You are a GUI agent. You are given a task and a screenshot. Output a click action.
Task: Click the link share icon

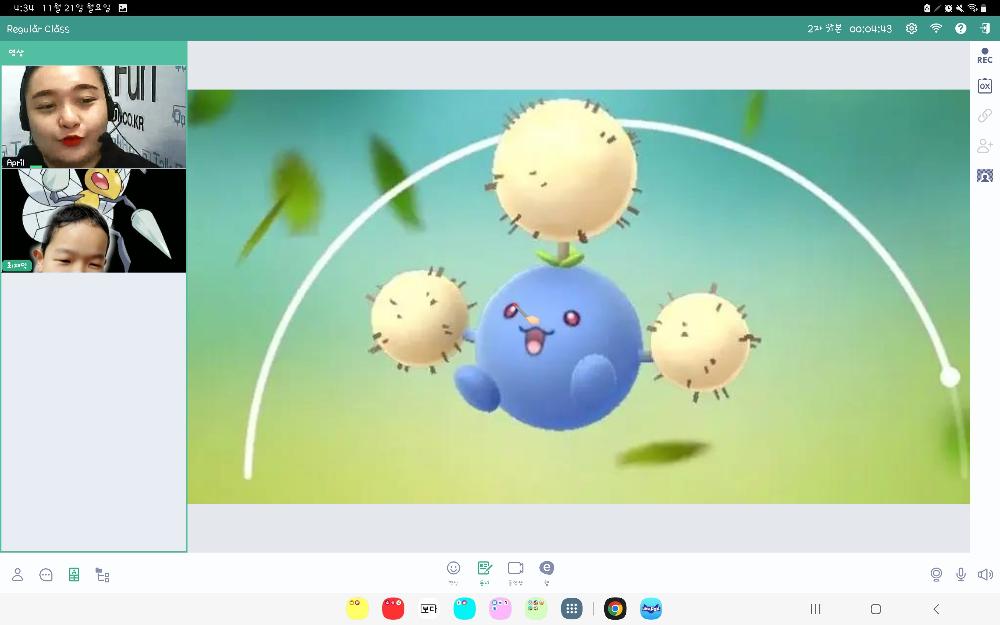point(984,116)
